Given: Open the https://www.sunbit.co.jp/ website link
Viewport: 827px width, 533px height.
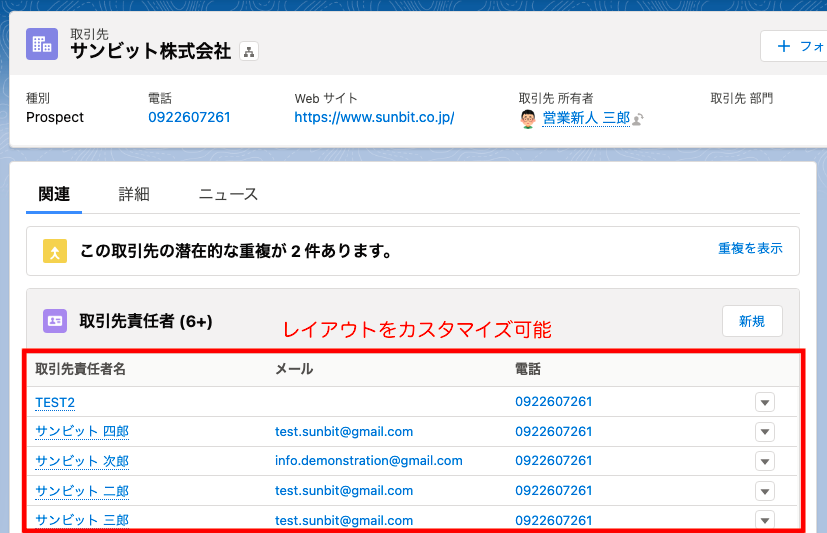Looking at the screenshot, I should coord(374,117).
